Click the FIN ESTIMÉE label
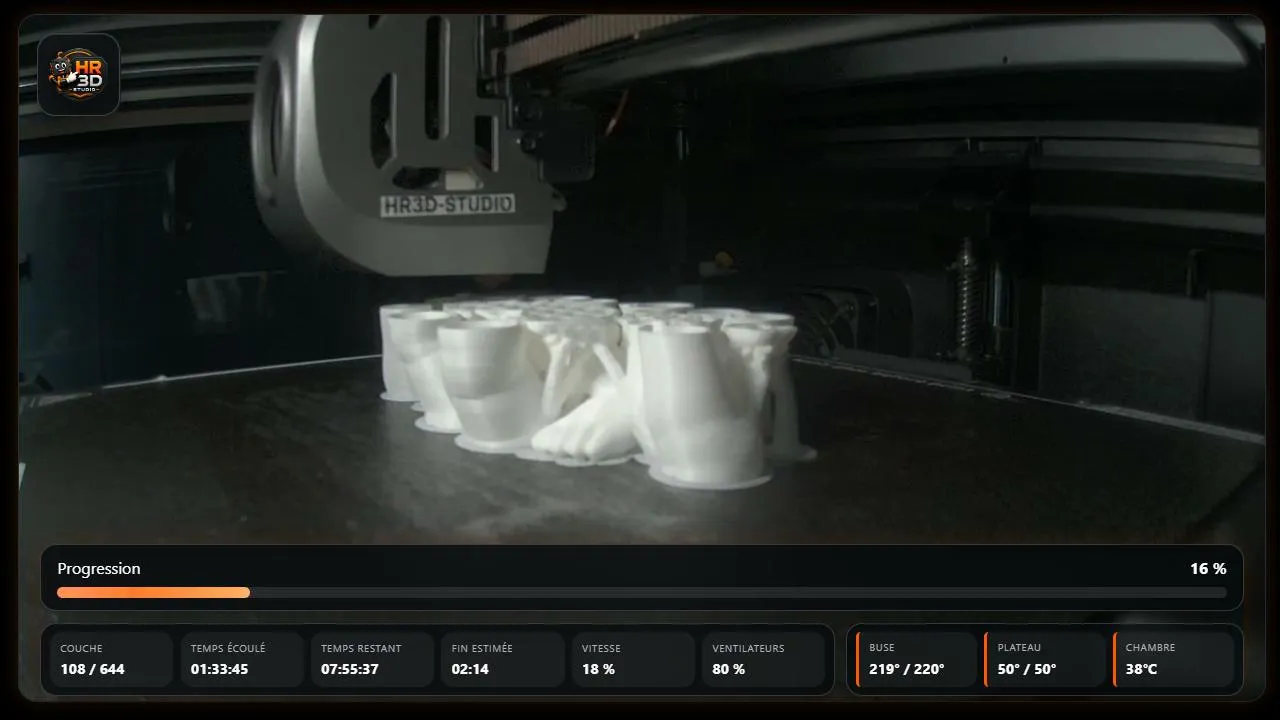Viewport: 1280px width, 720px height. (x=482, y=648)
